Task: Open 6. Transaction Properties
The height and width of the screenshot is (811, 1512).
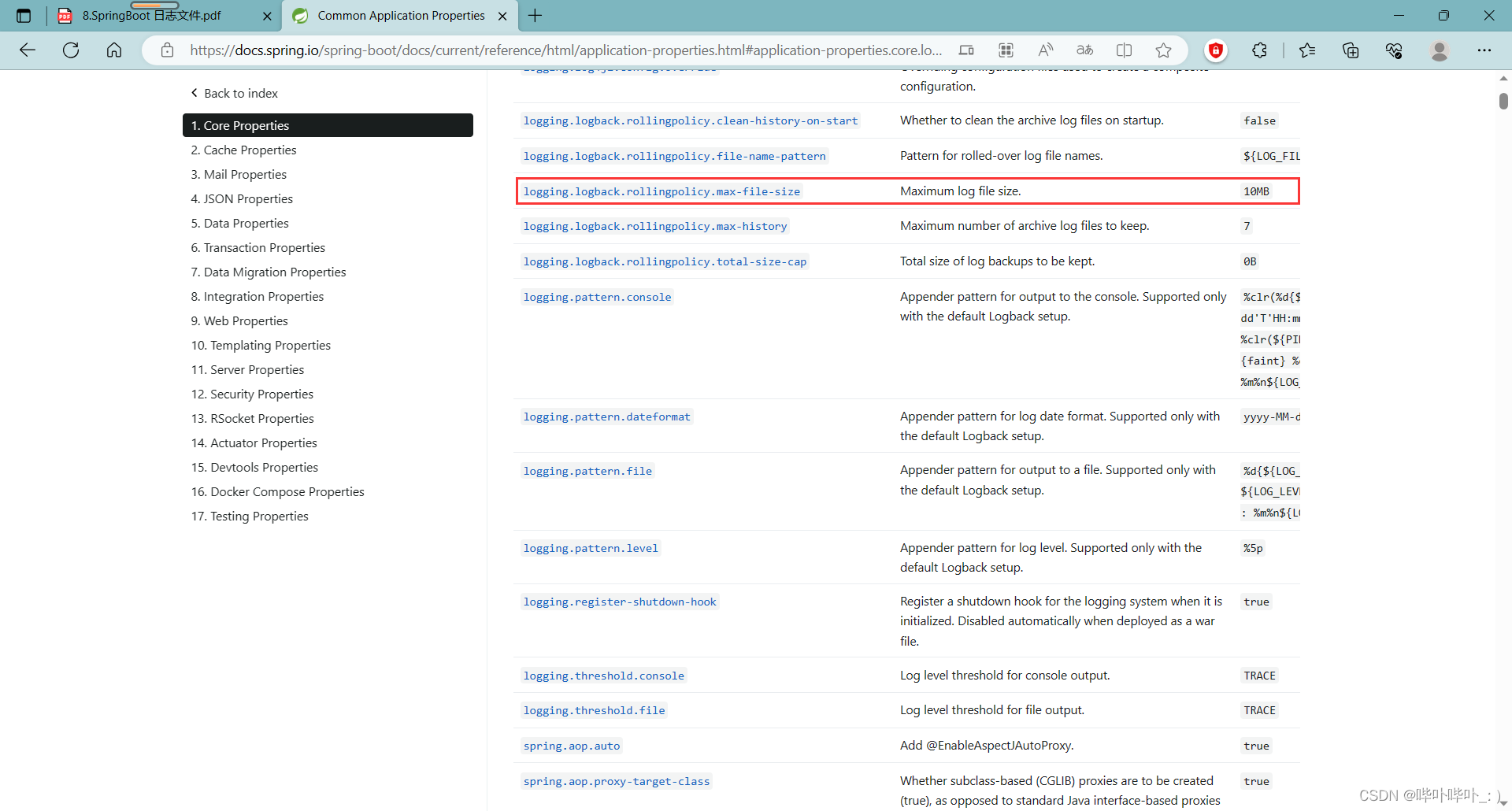Action: click(258, 247)
